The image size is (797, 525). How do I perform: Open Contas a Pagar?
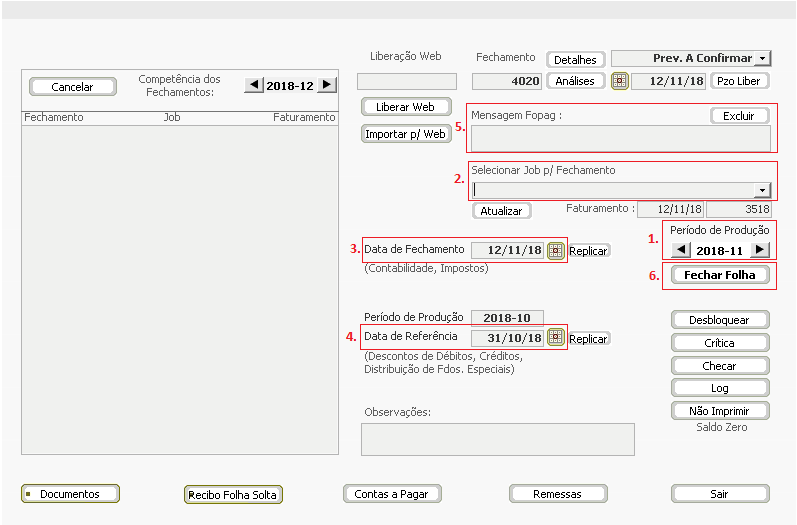[392, 494]
